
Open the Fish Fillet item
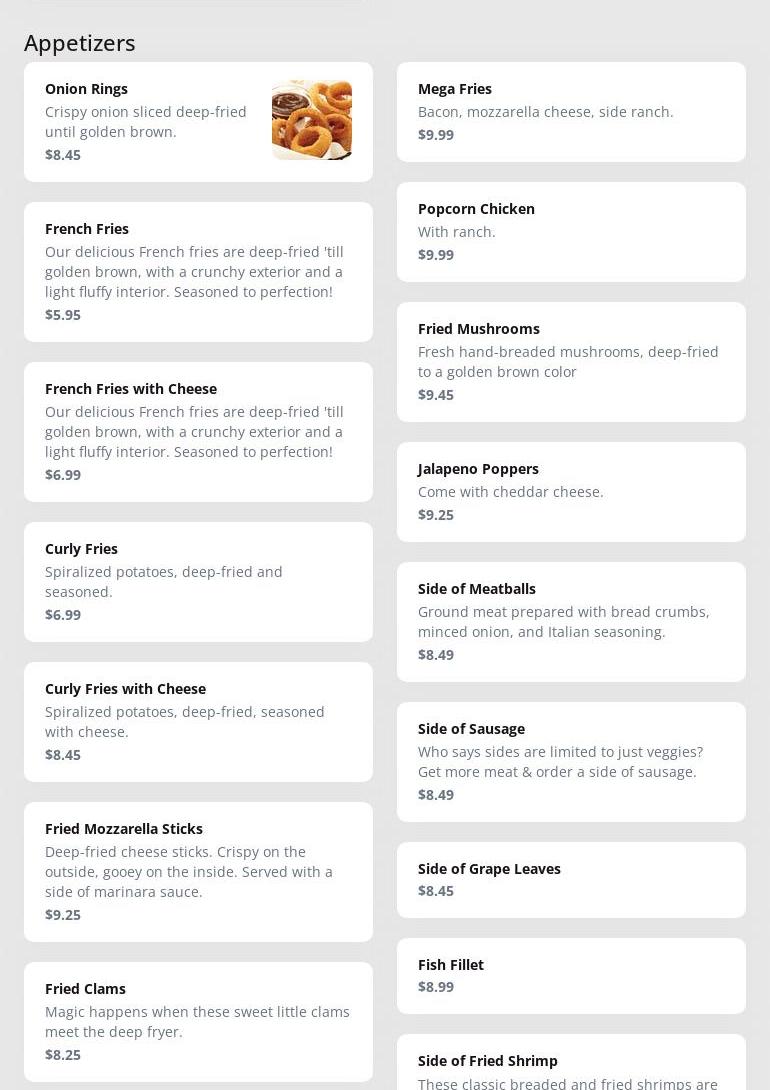pyautogui.click(x=571, y=976)
